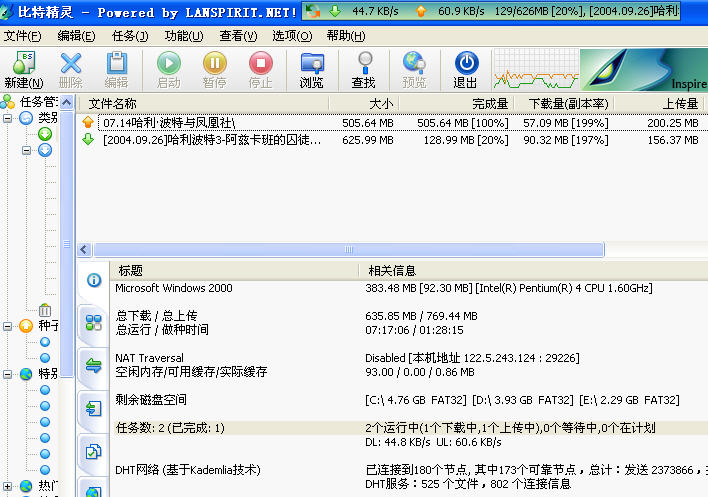Click the 635.85 MB / 769.44 MB value
Screen dimensions: 708x497
click(x=421, y=316)
